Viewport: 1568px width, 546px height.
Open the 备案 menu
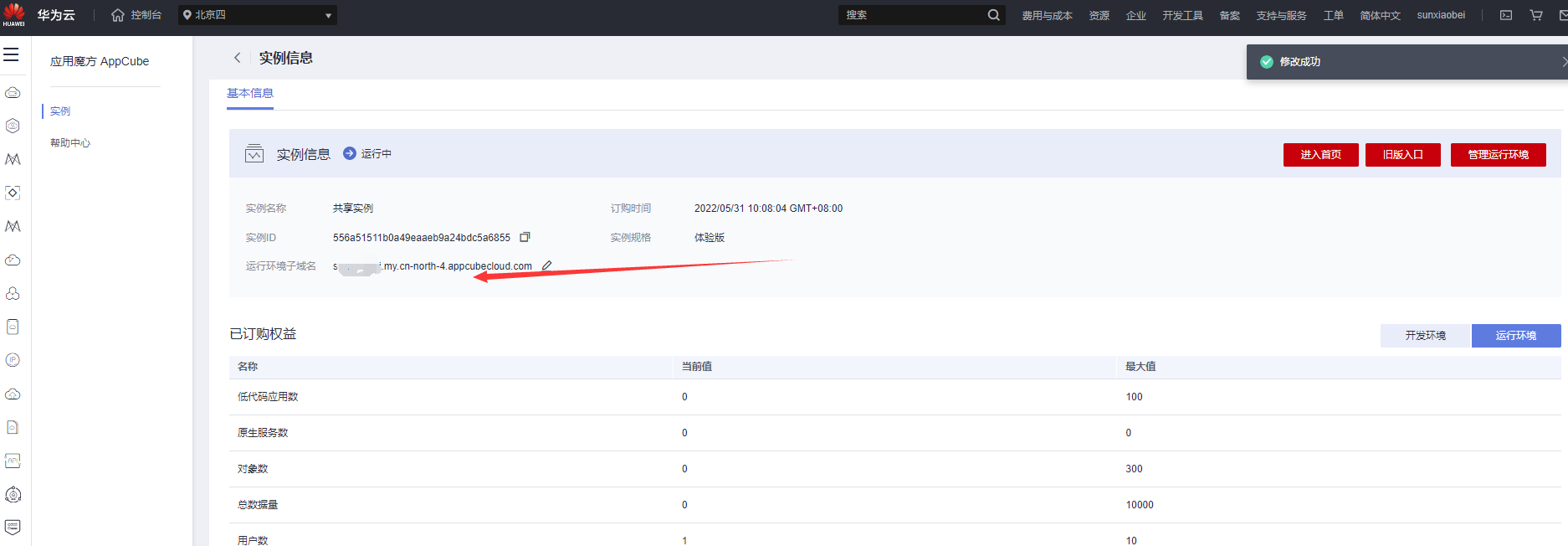click(1230, 15)
